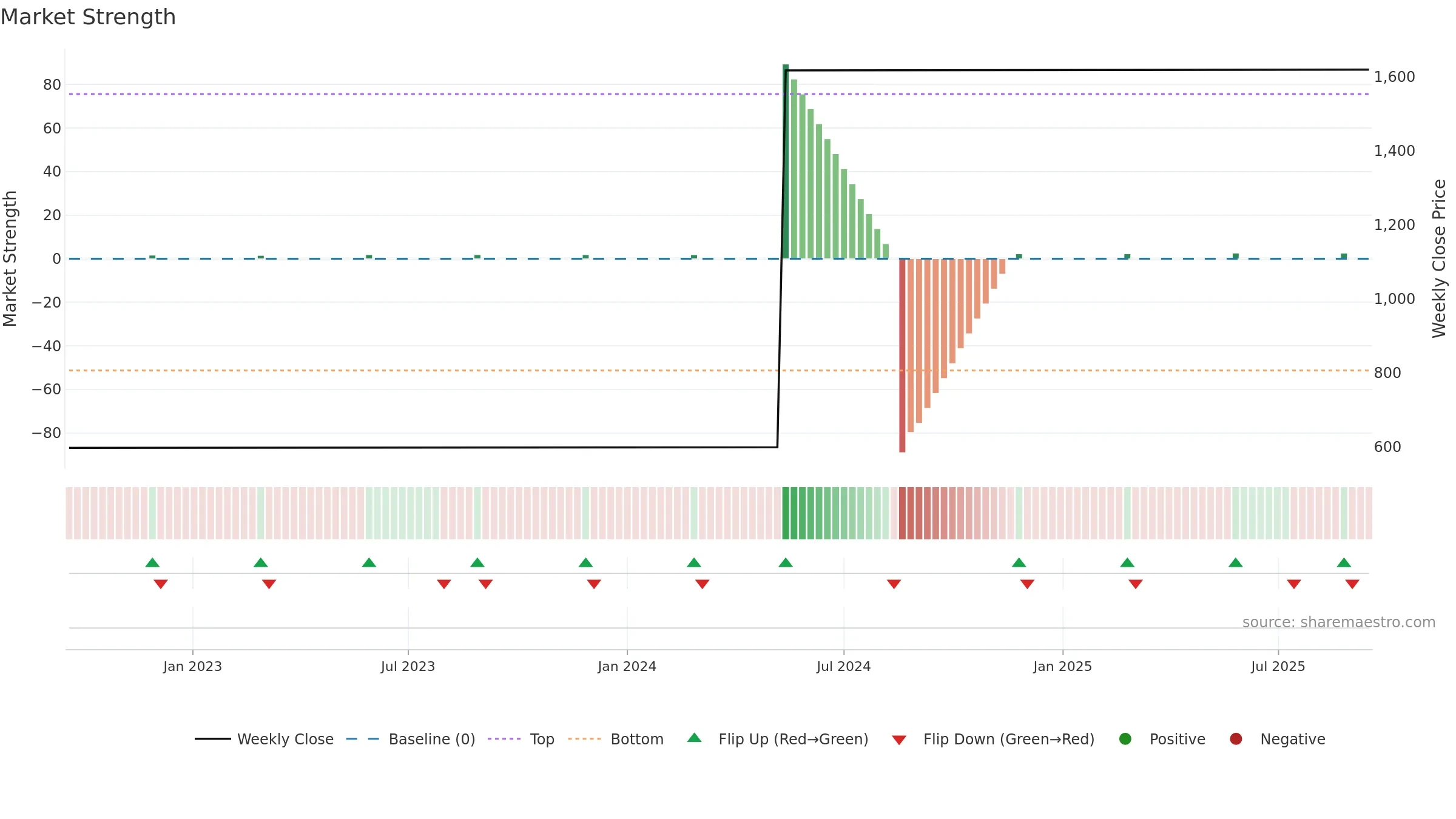This screenshot has height=819, width=1456.
Task: Toggle the Flip Down (Green→Red) legend entry
Action: point(993,739)
